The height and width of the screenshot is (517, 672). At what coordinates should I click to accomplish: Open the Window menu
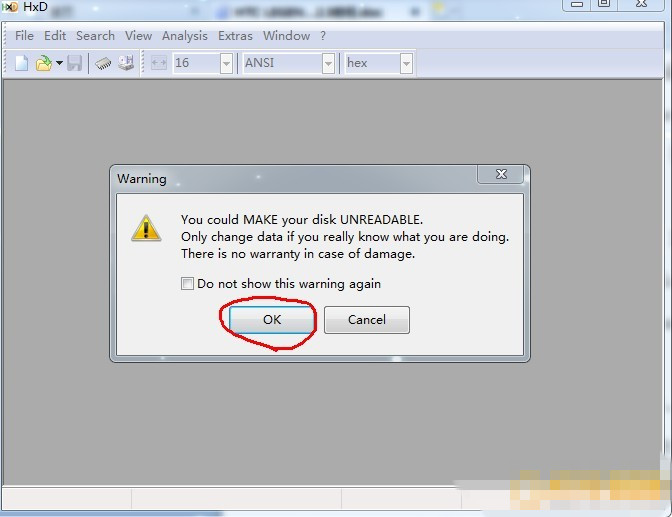click(x=286, y=36)
